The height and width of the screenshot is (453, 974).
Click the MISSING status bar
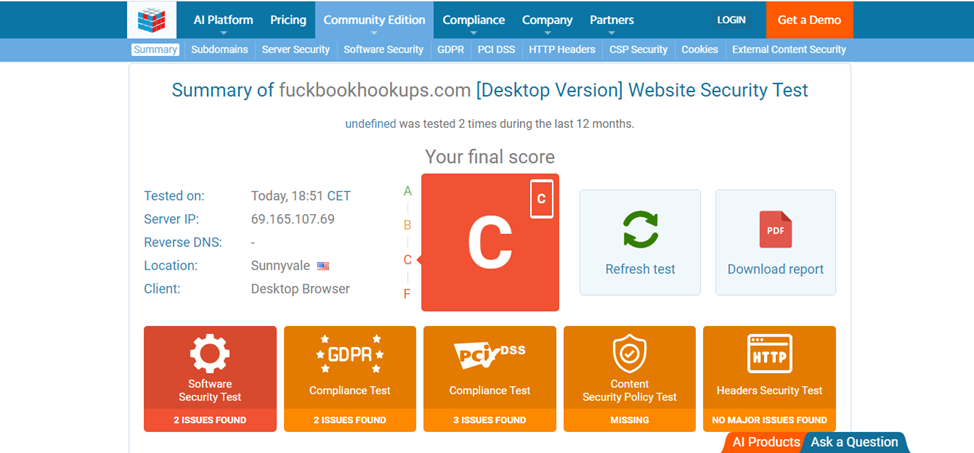point(629,420)
